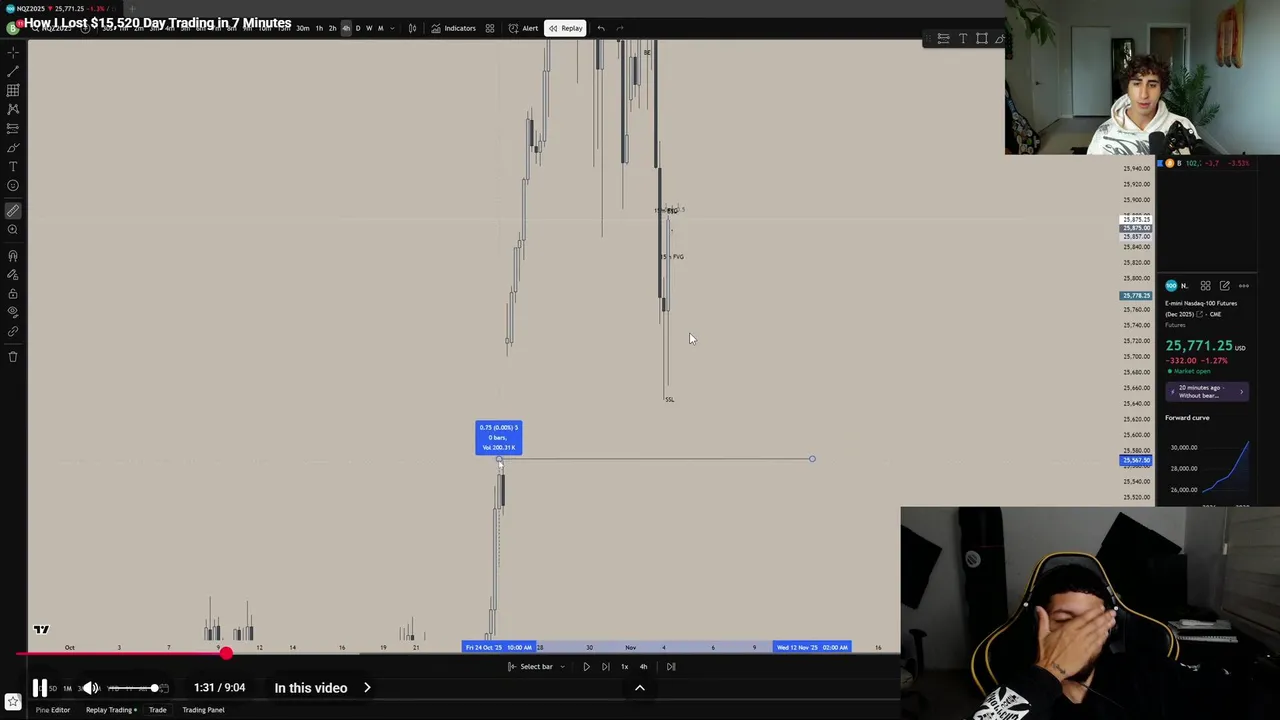This screenshot has width=1280, height=720.
Task: Select the 30m timeframe
Action: (x=302, y=28)
